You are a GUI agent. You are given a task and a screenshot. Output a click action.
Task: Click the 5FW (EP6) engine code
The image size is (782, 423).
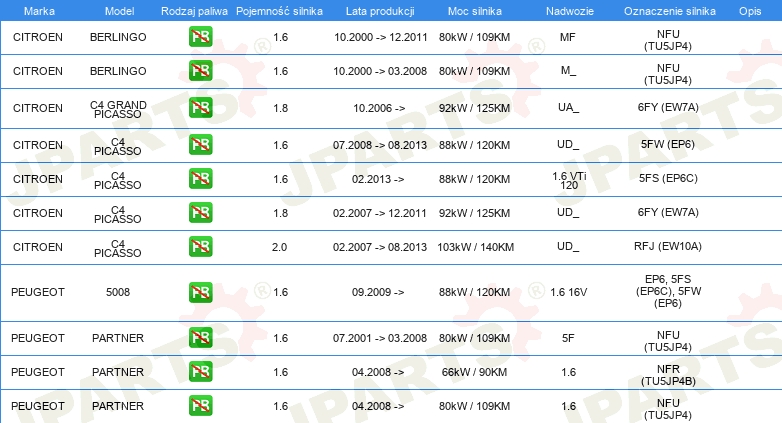click(668, 144)
